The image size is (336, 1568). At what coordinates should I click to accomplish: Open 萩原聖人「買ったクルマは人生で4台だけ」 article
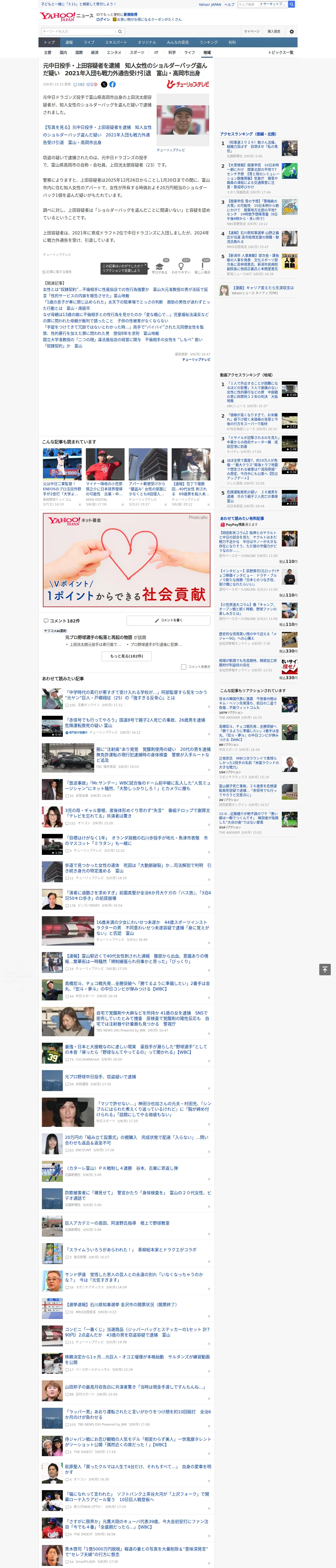[138, 1469]
